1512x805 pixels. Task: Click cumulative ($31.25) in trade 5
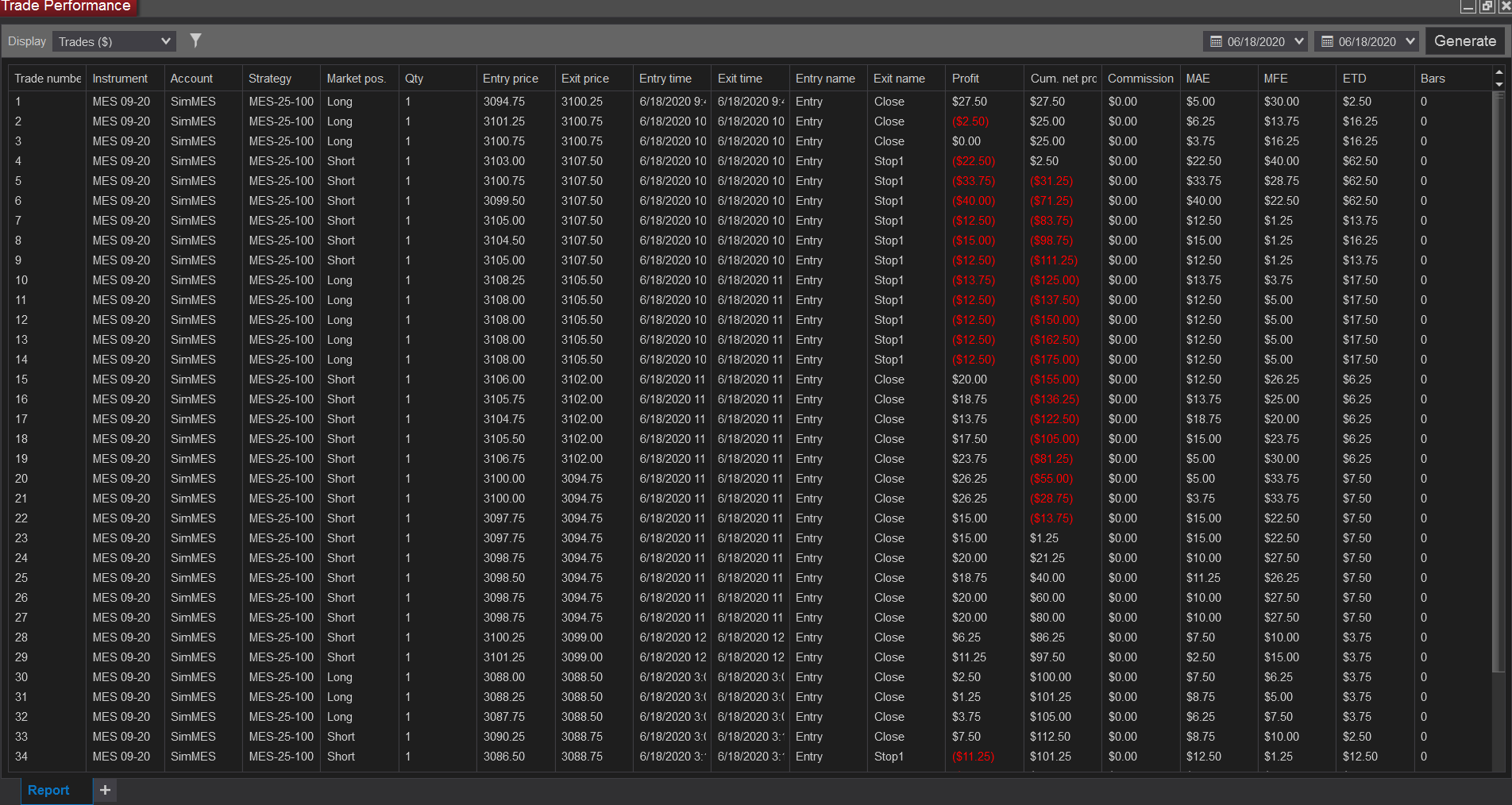point(1051,181)
